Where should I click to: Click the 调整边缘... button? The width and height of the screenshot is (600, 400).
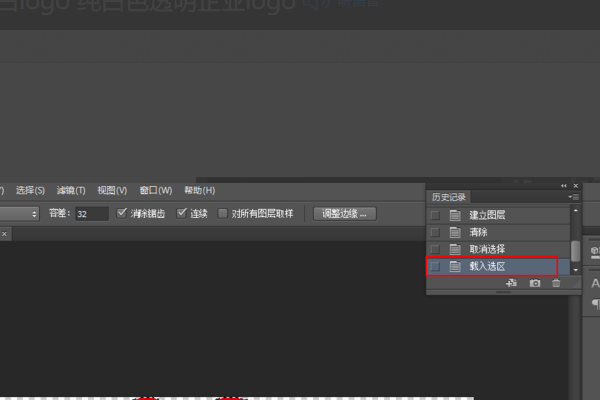[344, 214]
